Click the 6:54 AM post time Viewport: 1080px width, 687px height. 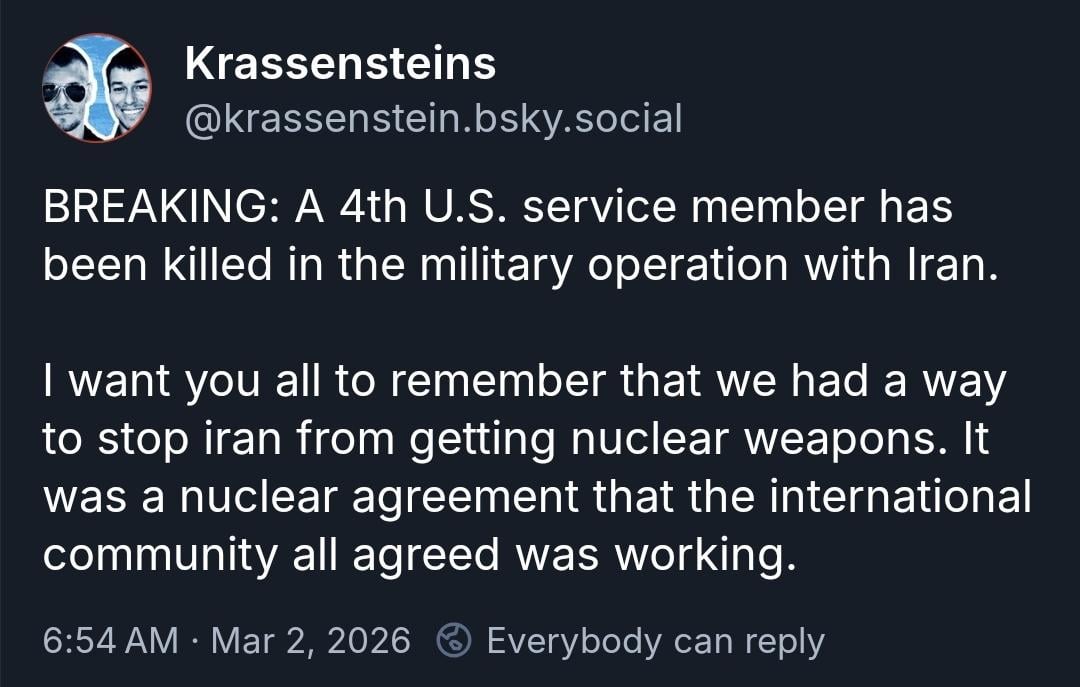point(111,641)
